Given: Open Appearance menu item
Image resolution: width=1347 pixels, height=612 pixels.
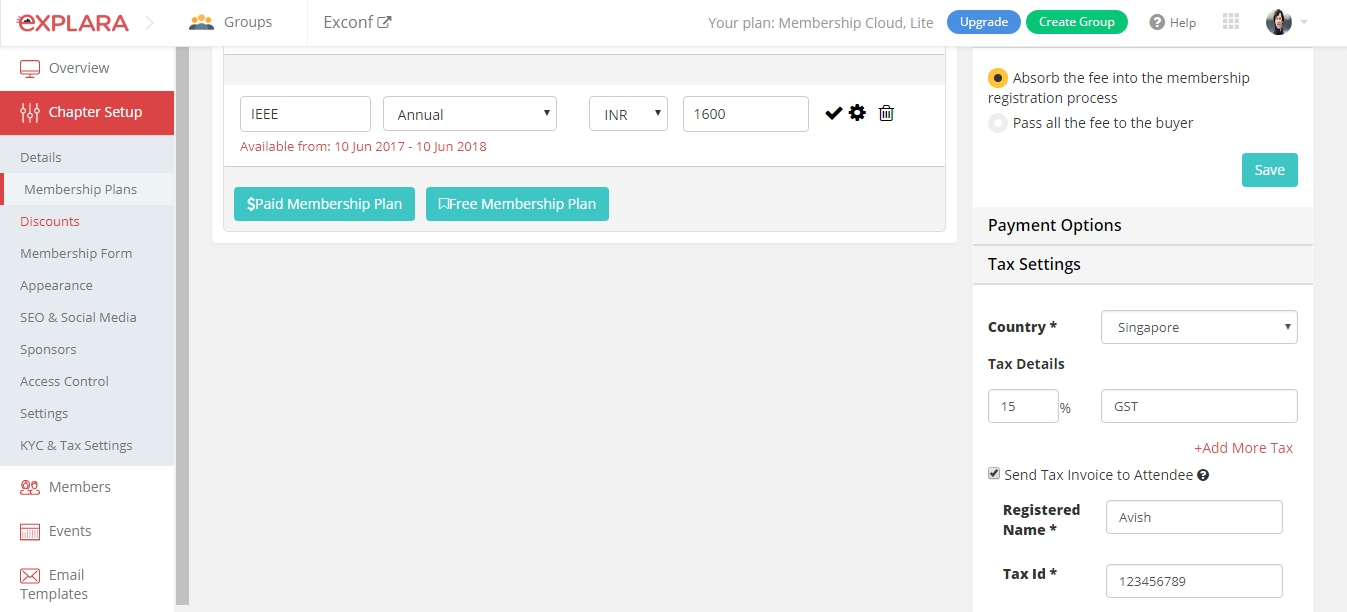Looking at the screenshot, I should tap(56, 285).
